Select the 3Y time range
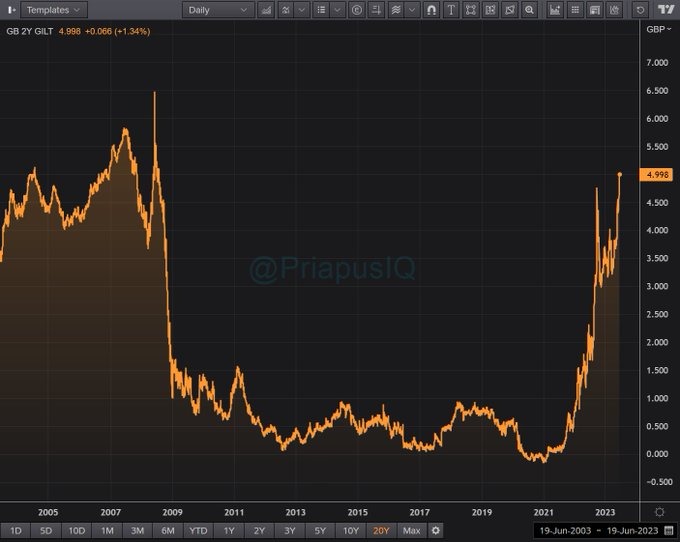680x542 pixels. (290, 530)
